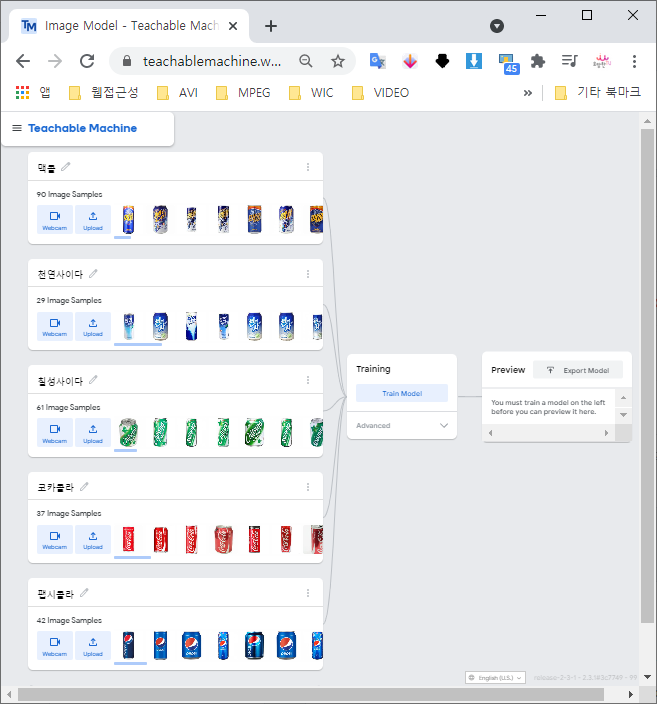
Task: Select the first 천연사이다 can sample thumbnail
Action: coord(129,326)
